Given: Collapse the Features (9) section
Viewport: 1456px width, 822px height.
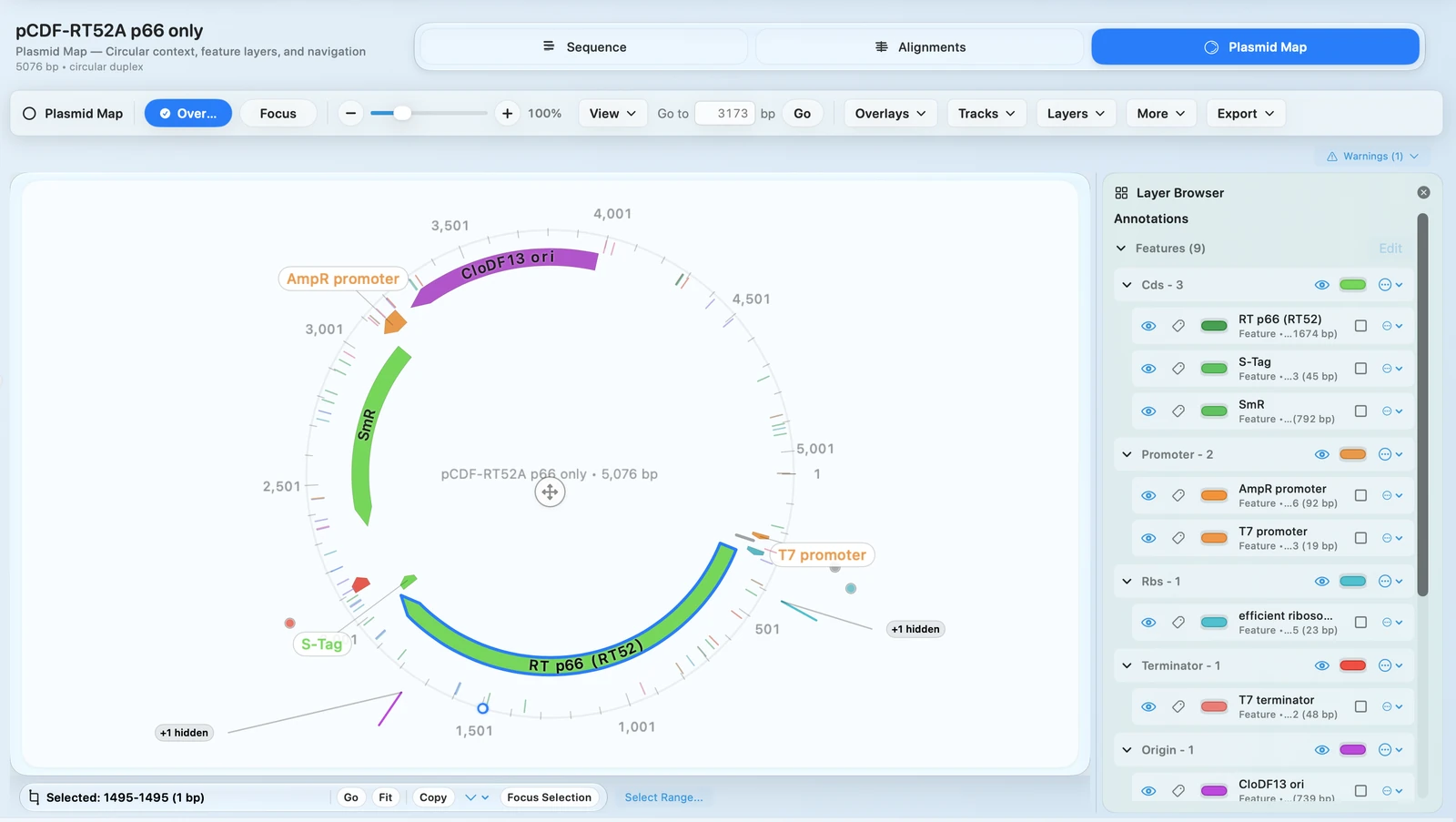Looking at the screenshot, I should pos(1121,249).
